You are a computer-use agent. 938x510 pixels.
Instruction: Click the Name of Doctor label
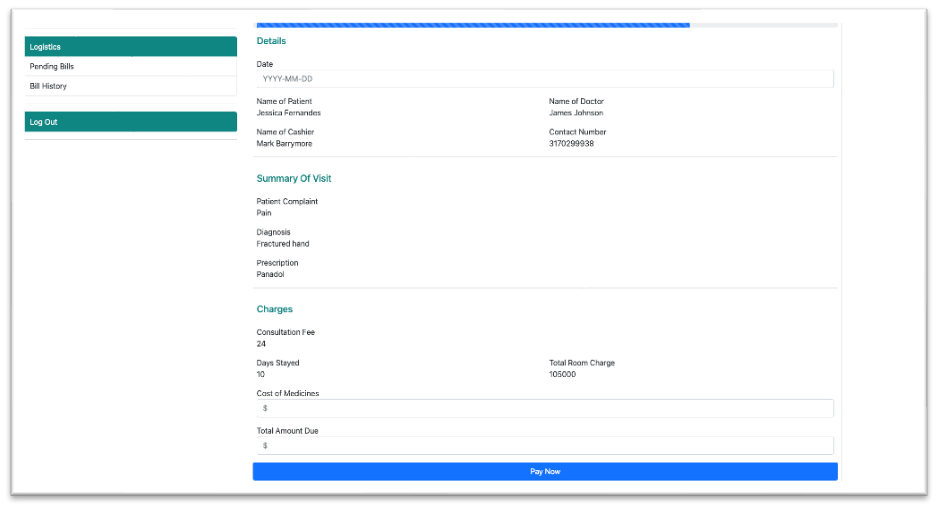tap(577, 102)
